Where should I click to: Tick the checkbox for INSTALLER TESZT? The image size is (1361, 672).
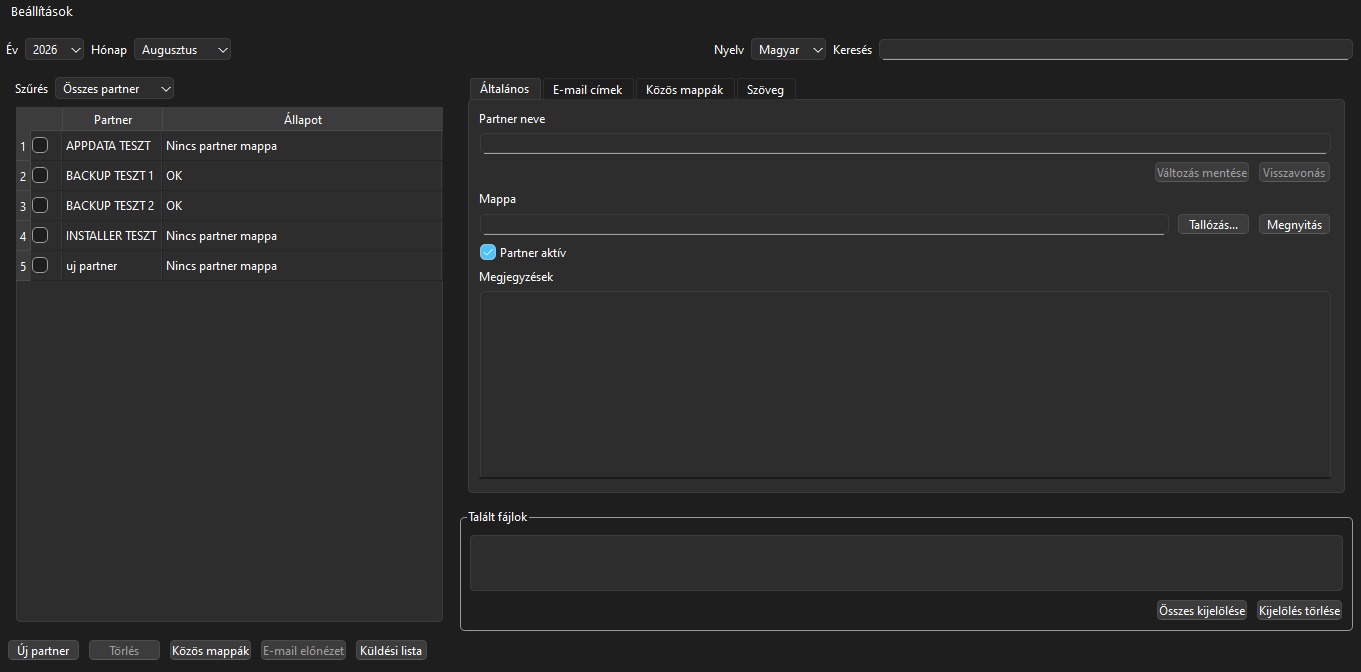[40, 235]
